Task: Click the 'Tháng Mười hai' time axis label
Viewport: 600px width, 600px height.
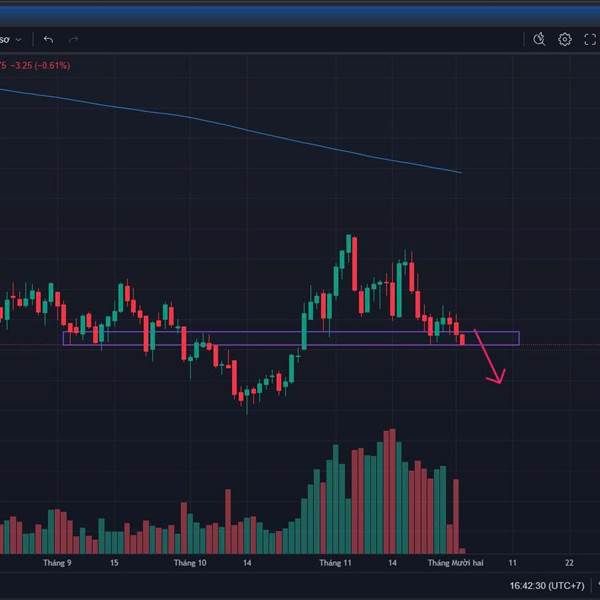Action: [x=455, y=563]
